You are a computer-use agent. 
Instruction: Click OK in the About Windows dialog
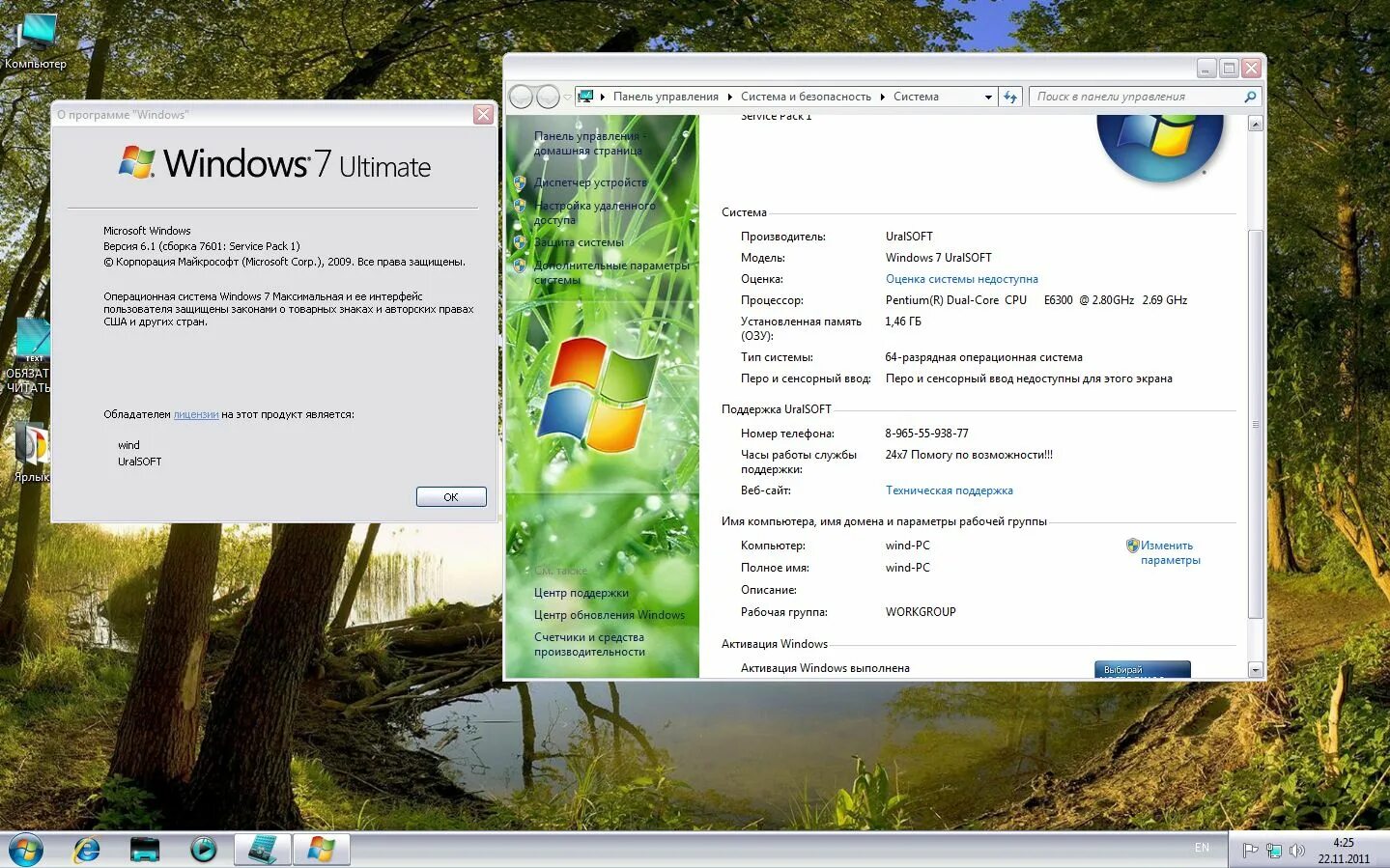click(451, 496)
